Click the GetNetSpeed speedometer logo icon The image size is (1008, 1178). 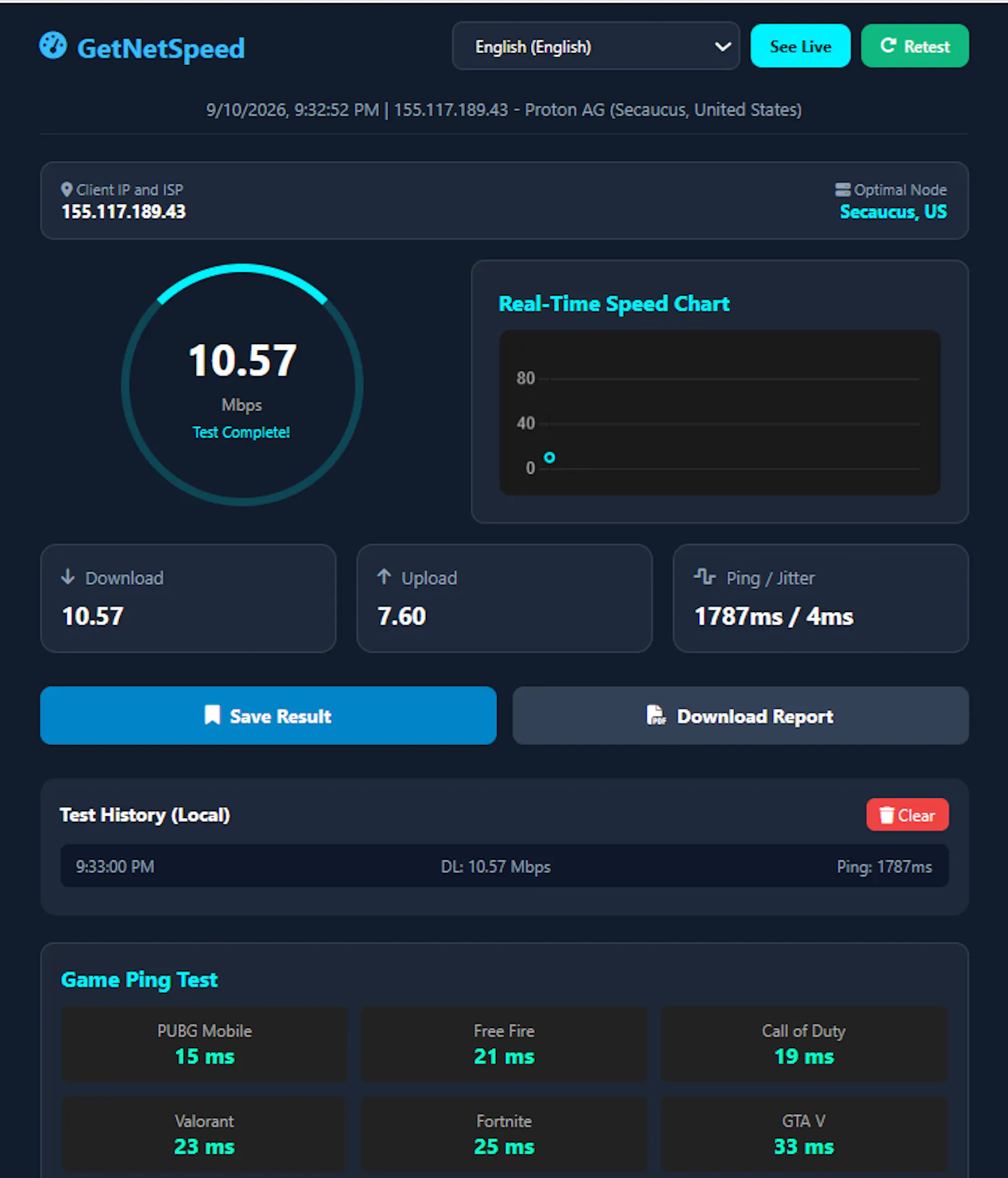(53, 45)
